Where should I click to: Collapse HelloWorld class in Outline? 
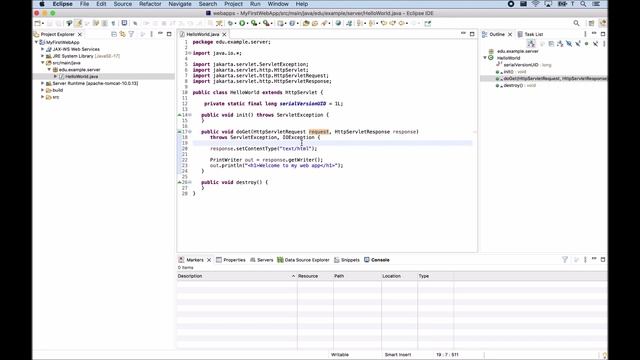485,58
